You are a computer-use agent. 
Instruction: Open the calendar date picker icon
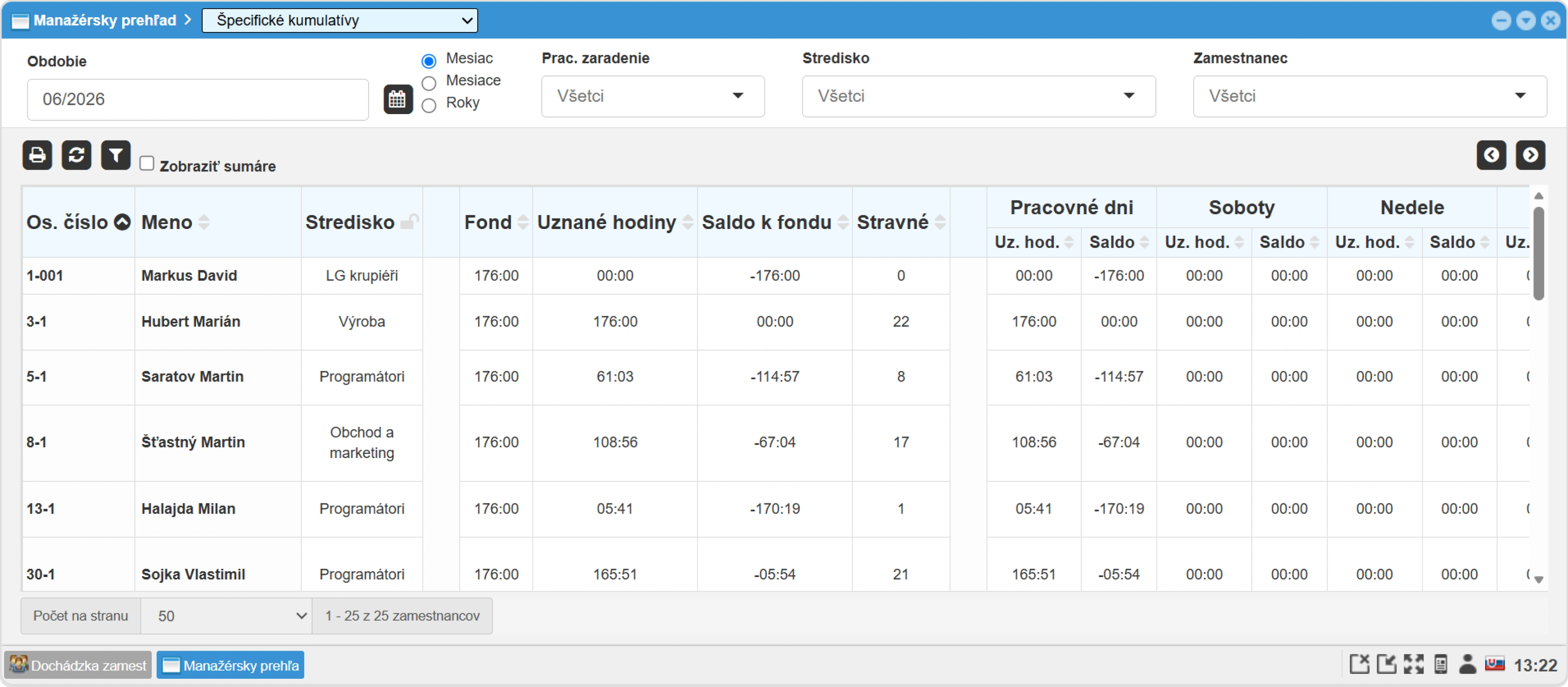(x=398, y=99)
